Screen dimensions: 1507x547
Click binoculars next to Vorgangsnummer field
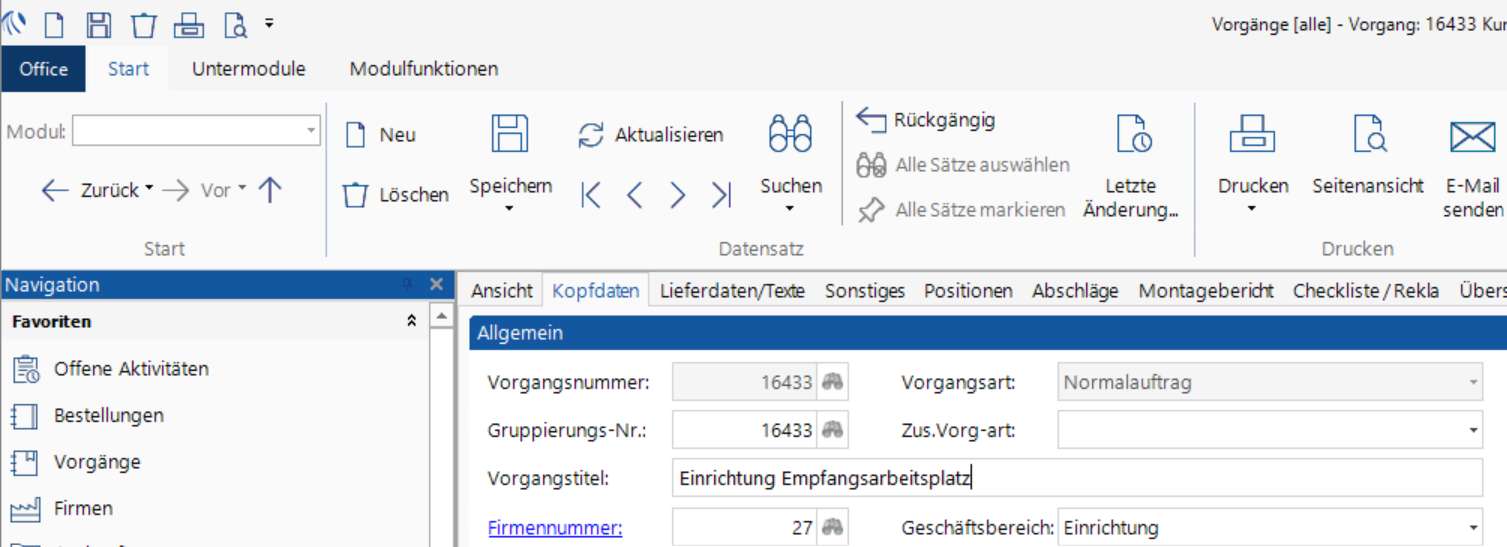pos(833,382)
